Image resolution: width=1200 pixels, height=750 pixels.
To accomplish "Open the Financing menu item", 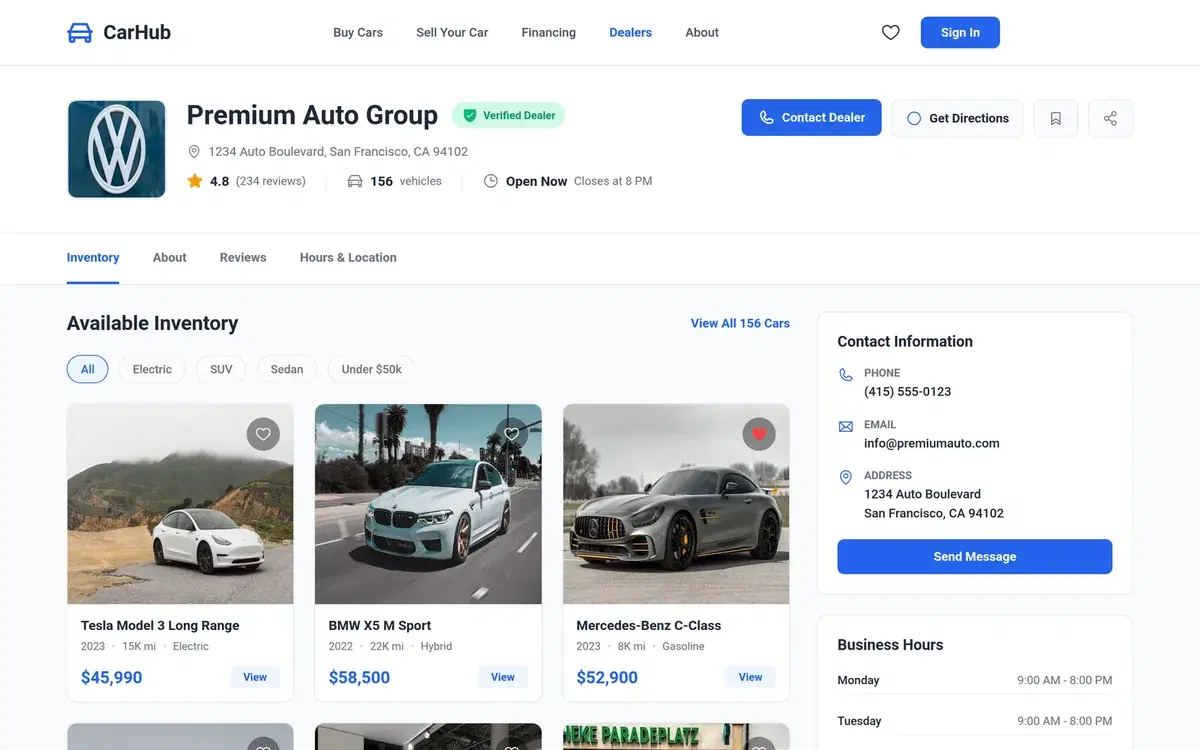I will pyautogui.click(x=549, y=33).
